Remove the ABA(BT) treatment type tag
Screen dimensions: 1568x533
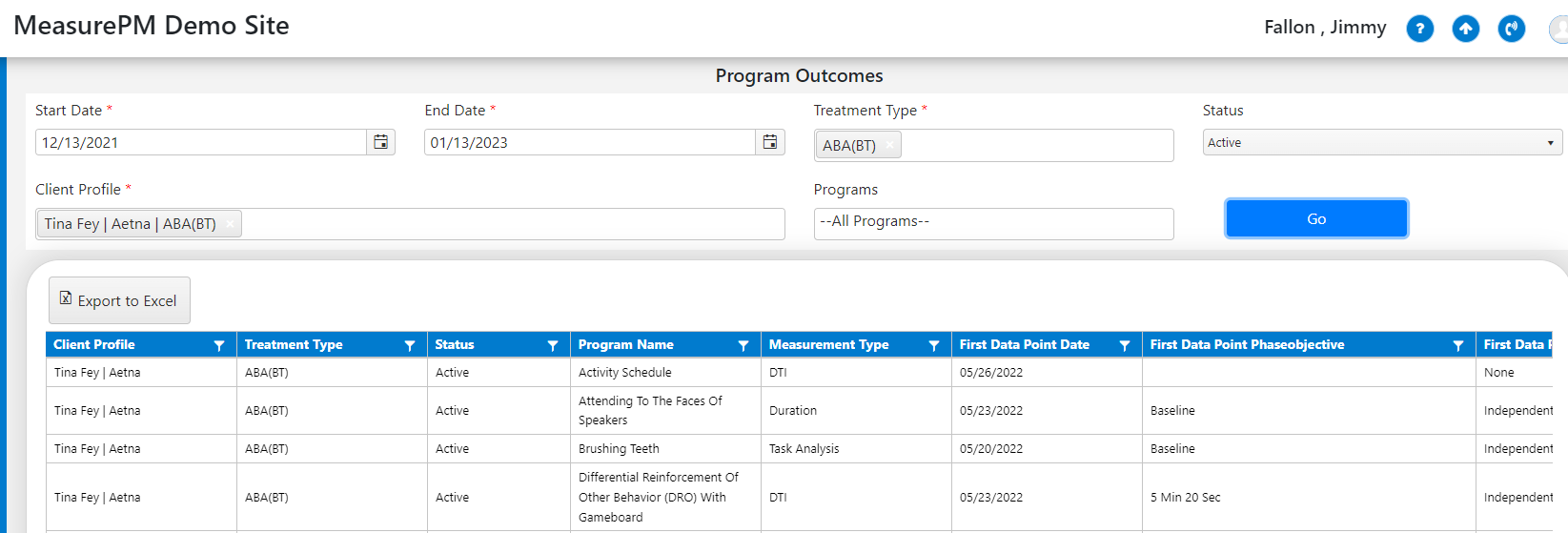889,145
